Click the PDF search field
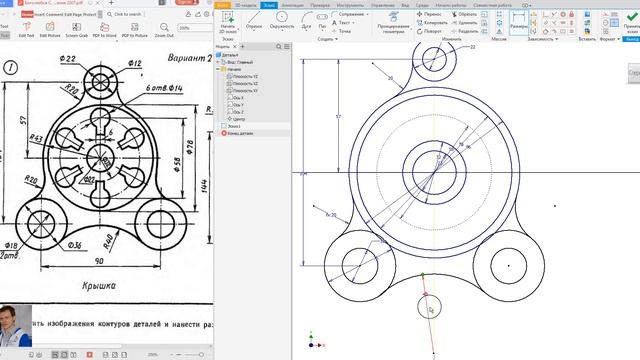Viewport: 640px width, 360px height. coord(127,14)
